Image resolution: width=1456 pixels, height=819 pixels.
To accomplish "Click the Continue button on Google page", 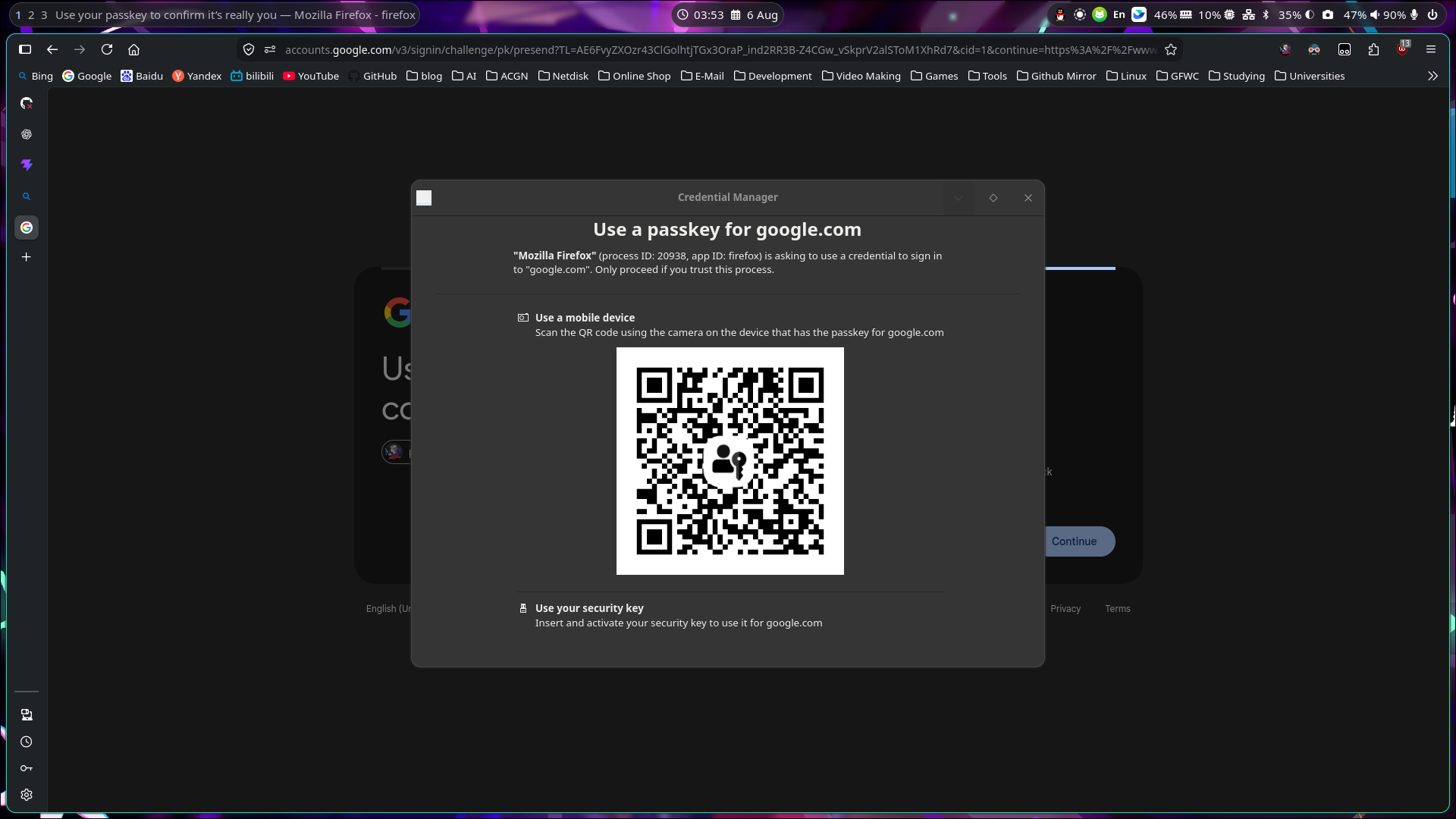I will 1074,541.
